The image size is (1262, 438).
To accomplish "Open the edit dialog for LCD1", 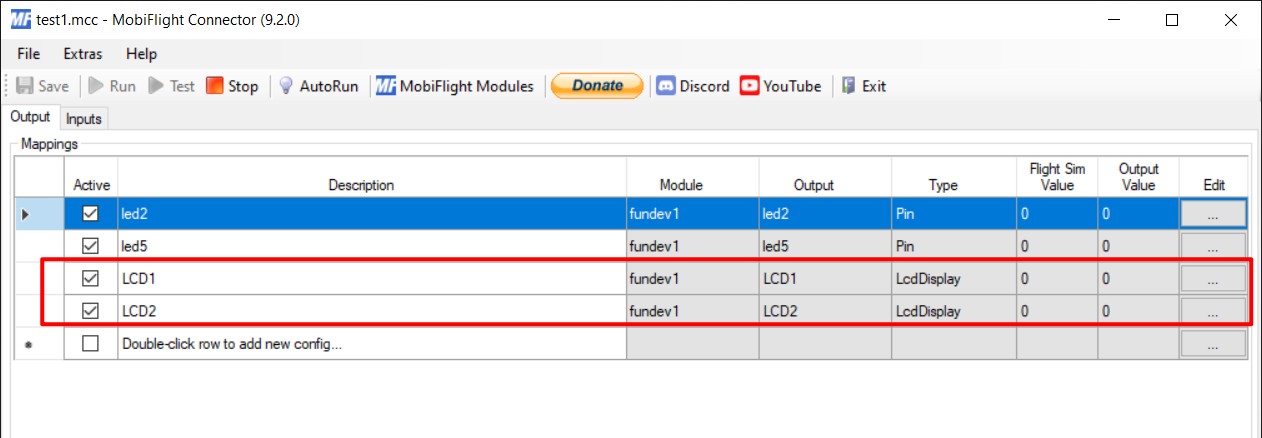I will tap(1213, 279).
